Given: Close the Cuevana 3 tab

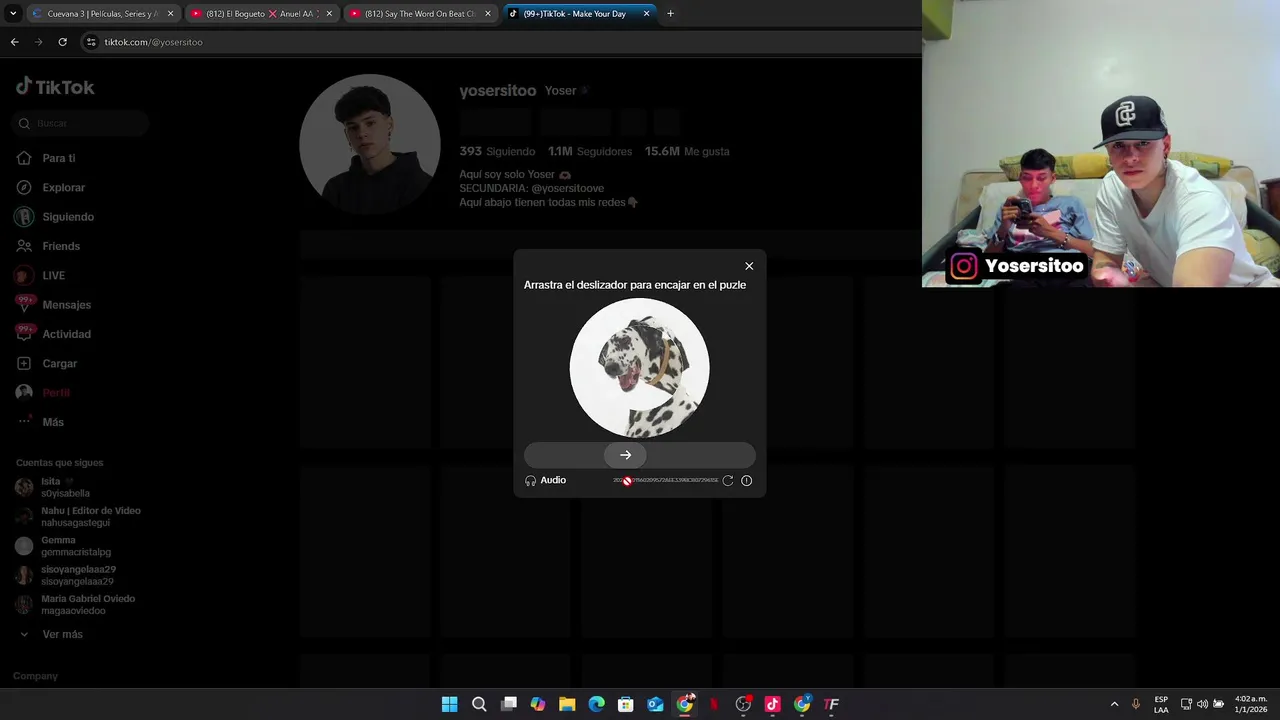Looking at the screenshot, I should point(170,14).
